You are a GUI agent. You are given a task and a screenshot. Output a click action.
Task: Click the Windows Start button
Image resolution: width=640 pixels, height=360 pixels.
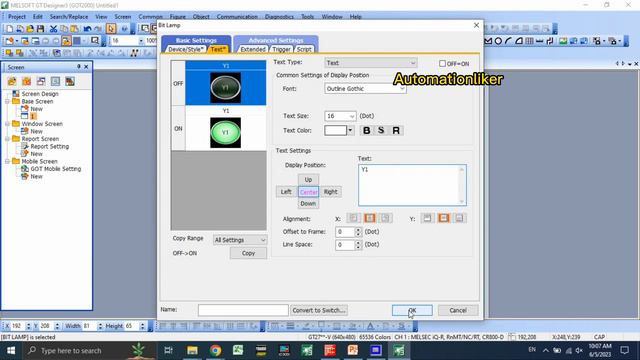11,351
